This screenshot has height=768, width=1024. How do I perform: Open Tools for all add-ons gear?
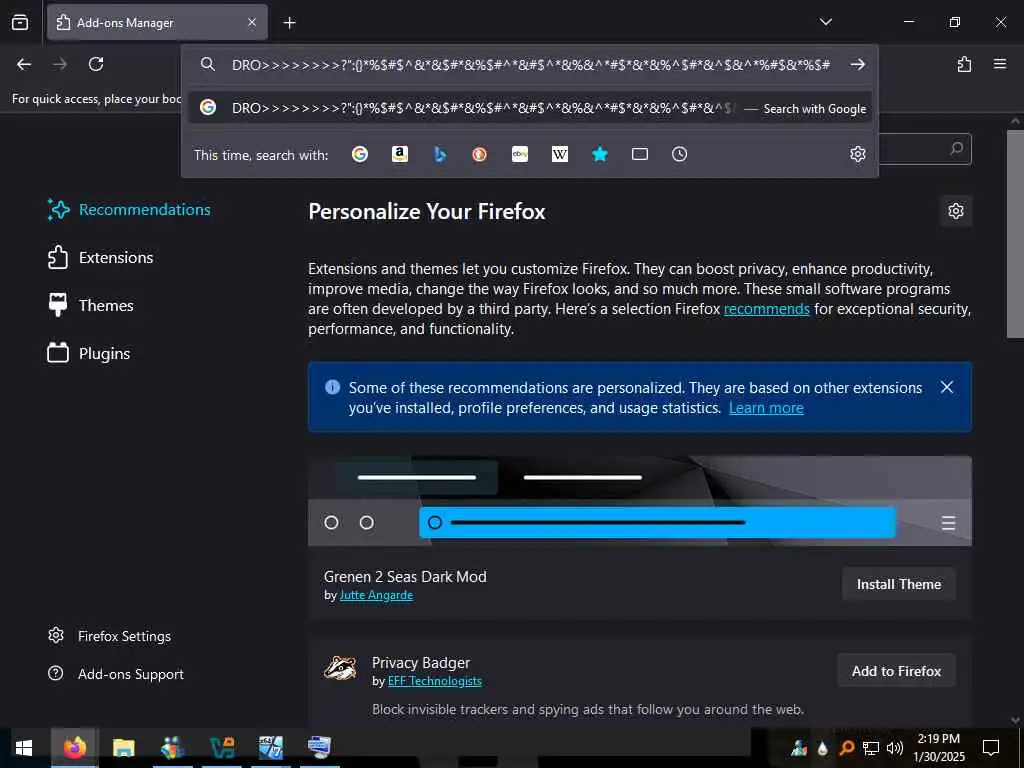pyautogui.click(x=955, y=211)
